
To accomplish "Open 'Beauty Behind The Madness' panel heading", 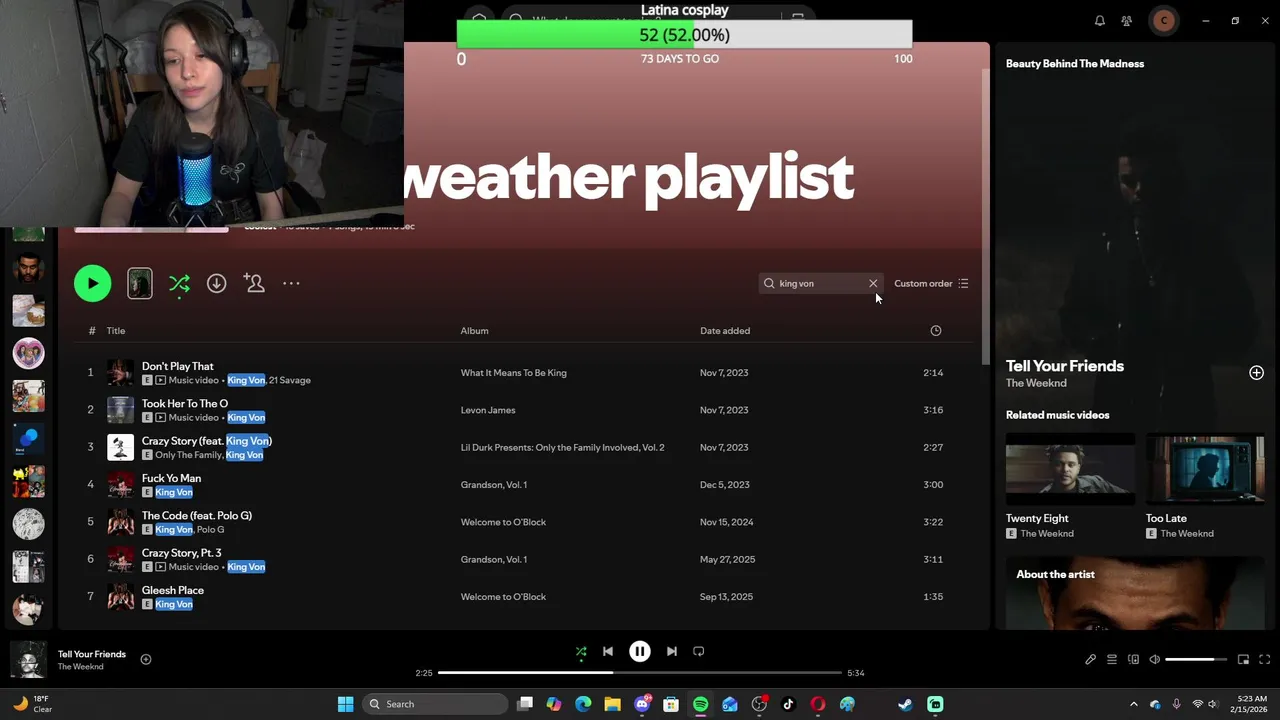I will point(1075,64).
